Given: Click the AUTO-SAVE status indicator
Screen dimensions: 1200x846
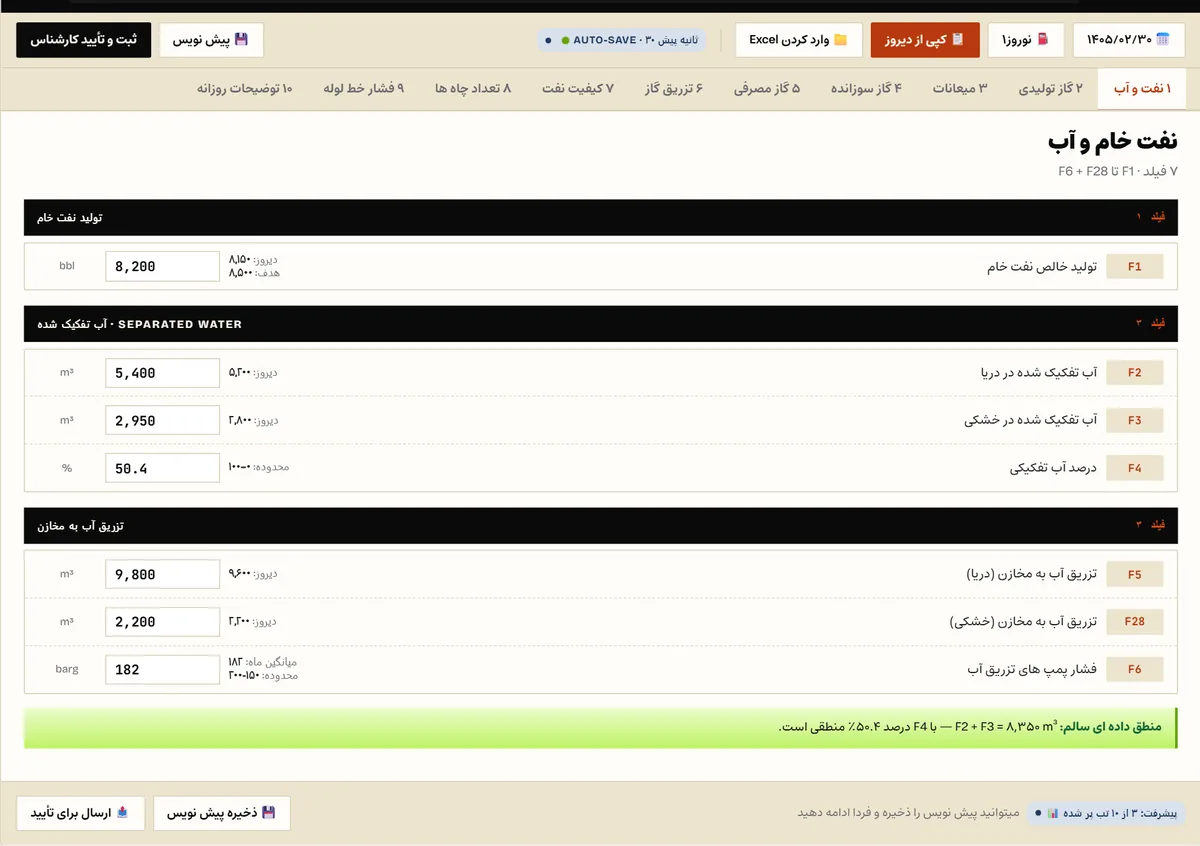Looking at the screenshot, I should pos(621,40).
